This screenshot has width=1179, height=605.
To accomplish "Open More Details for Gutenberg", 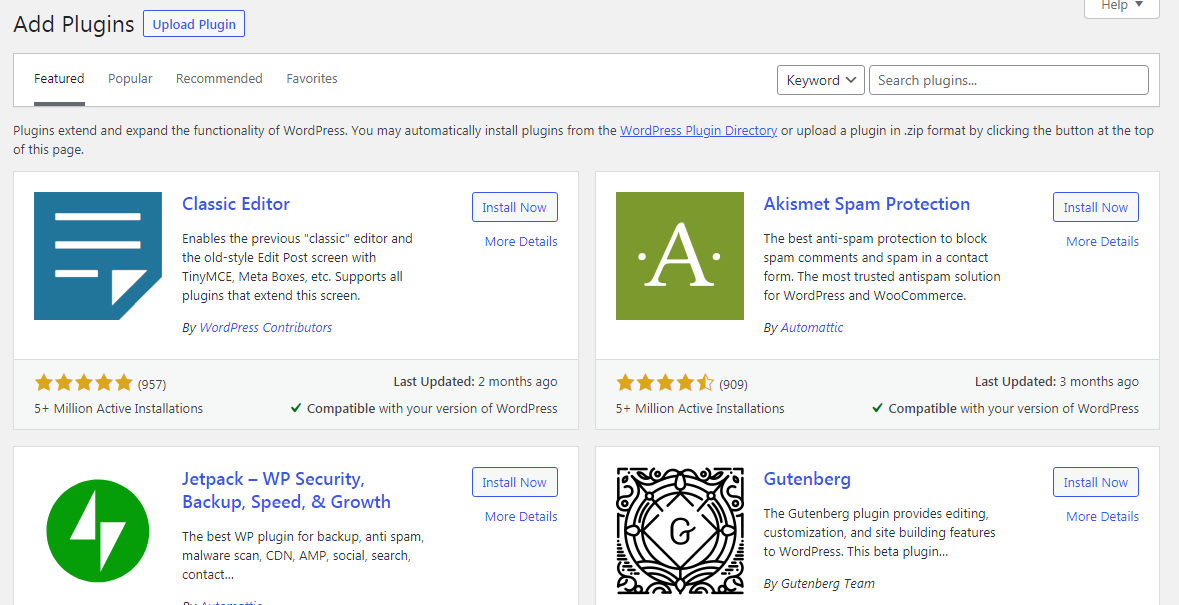I will click(x=1102, y=516).
